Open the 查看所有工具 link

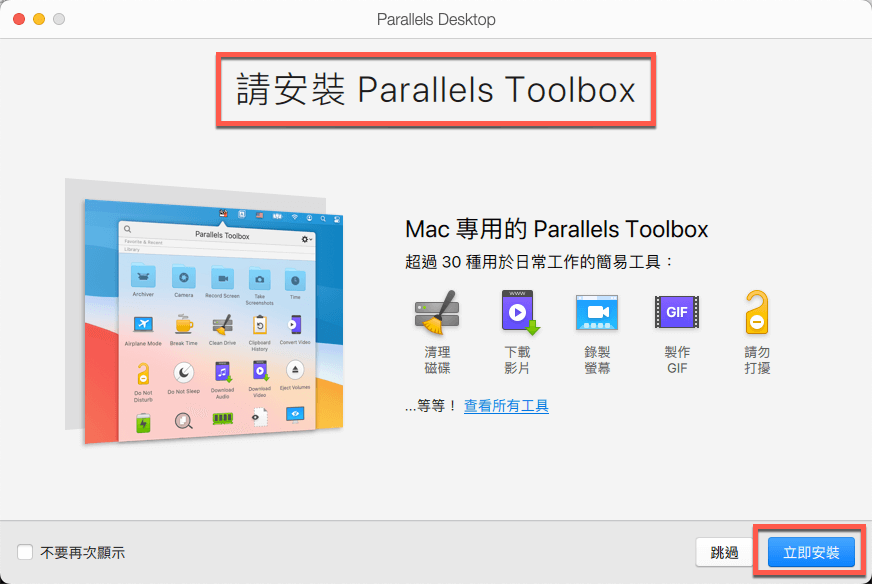[506, 406]
